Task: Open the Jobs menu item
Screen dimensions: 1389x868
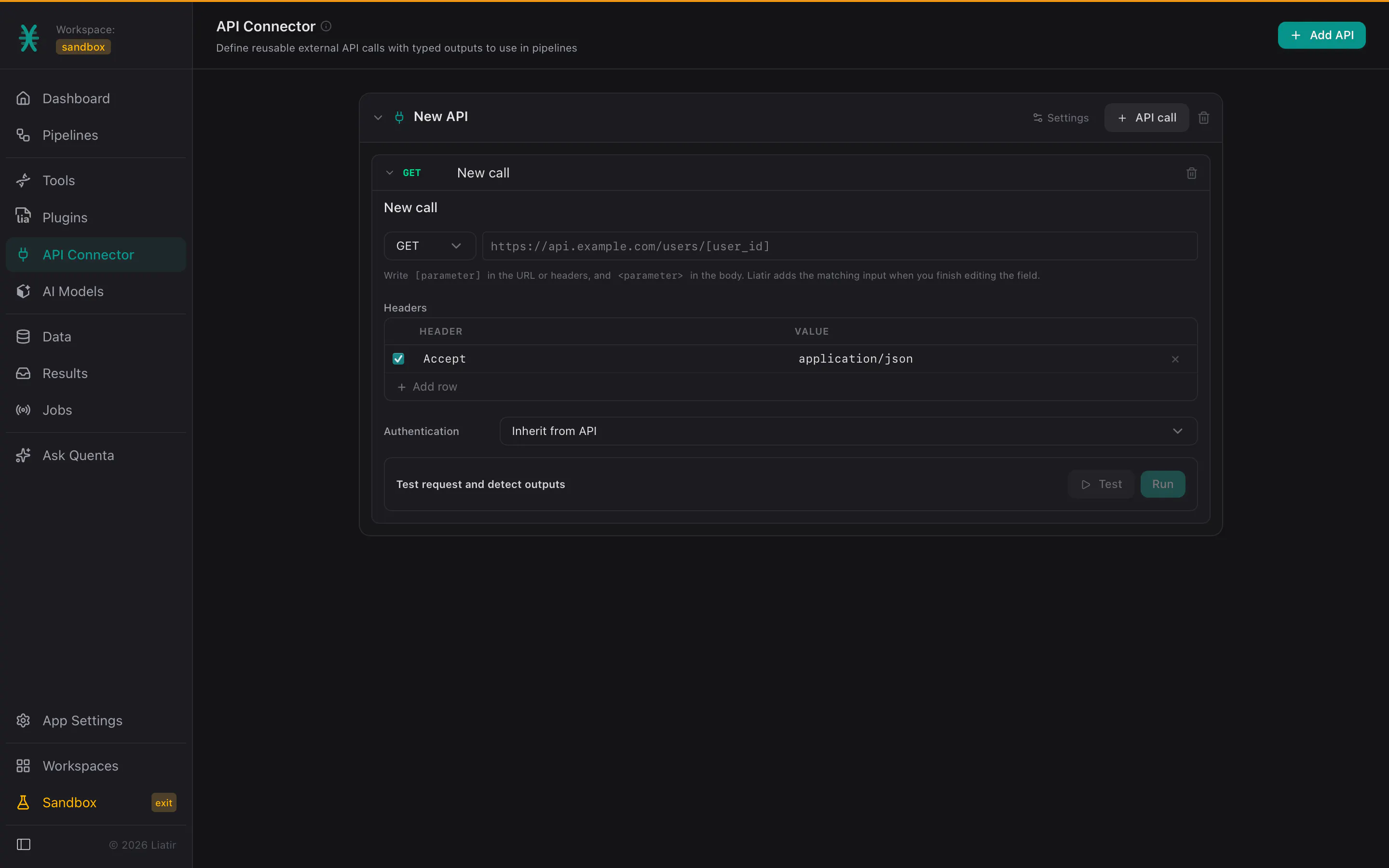Action: click(96, 410)
